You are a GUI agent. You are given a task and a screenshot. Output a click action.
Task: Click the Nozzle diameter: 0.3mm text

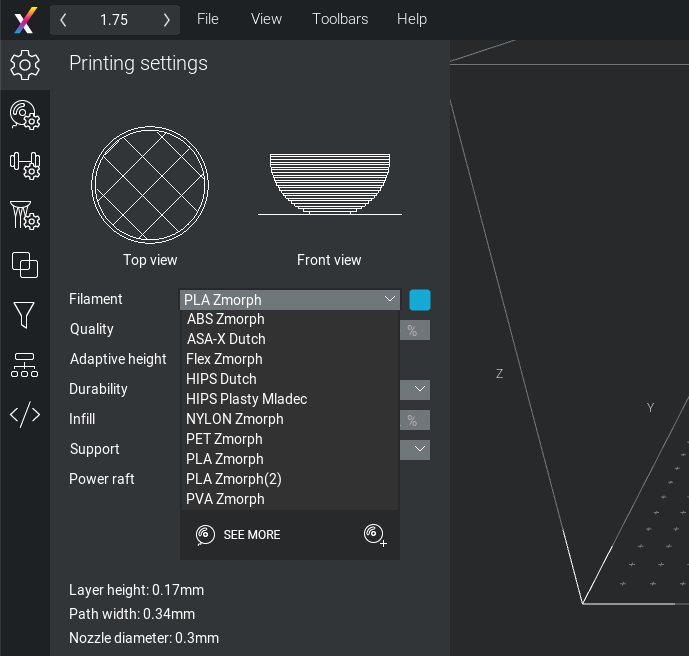point(144,638)
